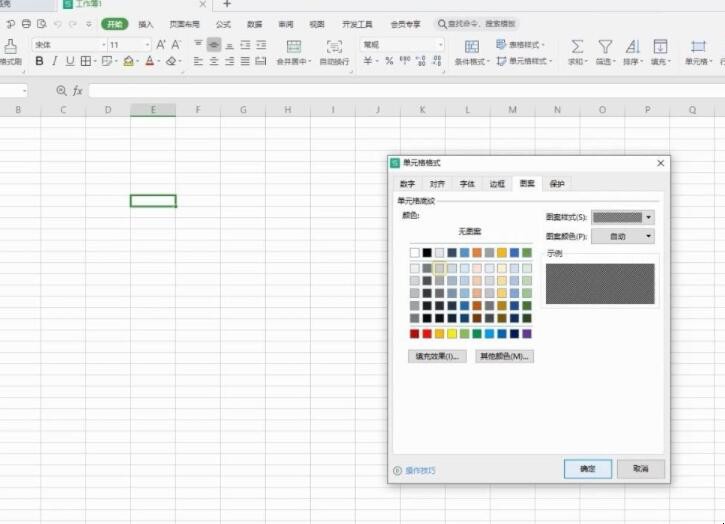725x524 pixels.
Task: Toggle Bold formatting
Action: pyautogui.click(x=39, y=61)
